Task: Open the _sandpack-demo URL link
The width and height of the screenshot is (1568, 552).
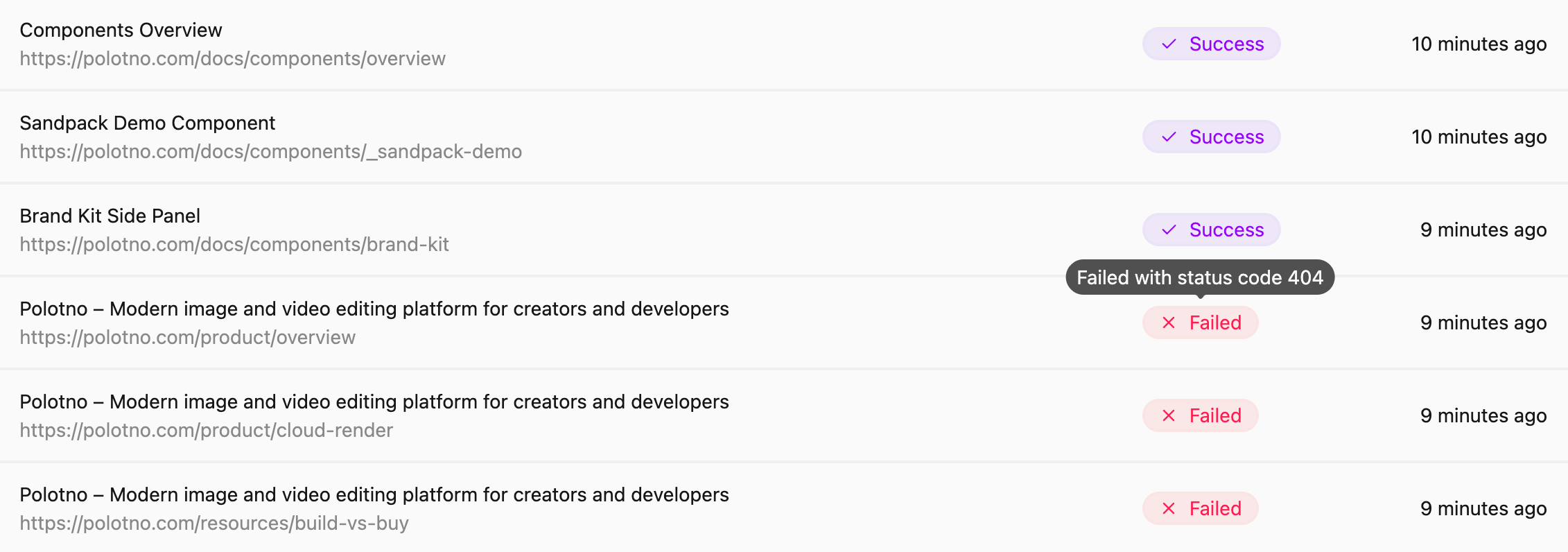Action: click(270, 152)
